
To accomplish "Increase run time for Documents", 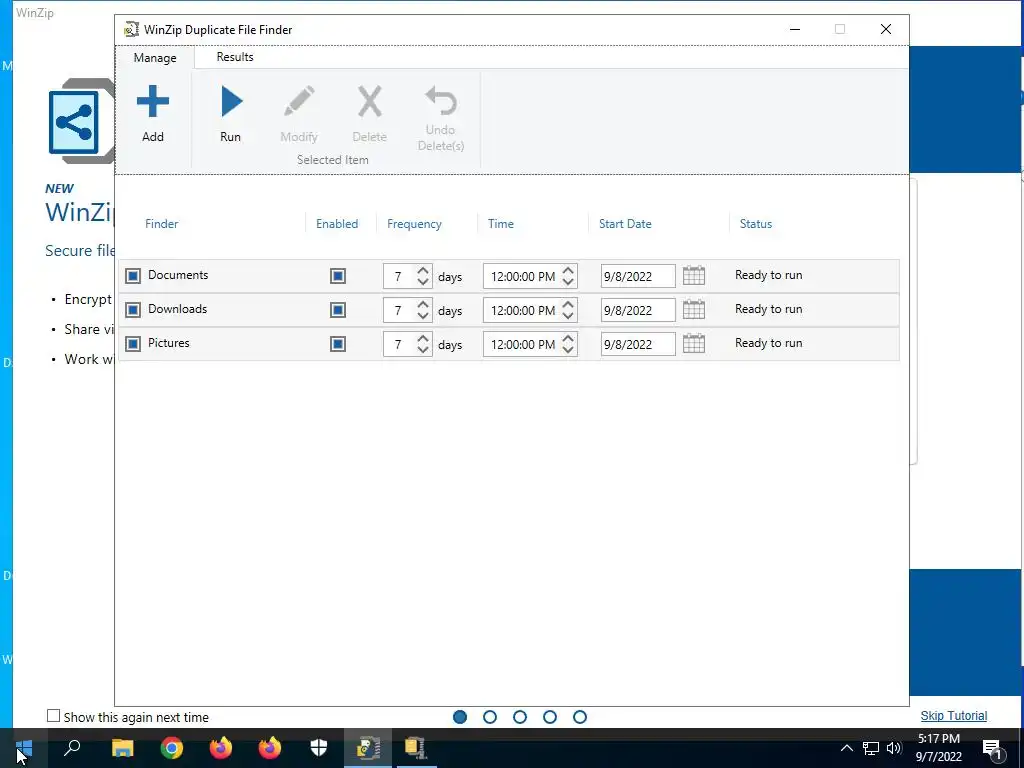I will [568, 270].
